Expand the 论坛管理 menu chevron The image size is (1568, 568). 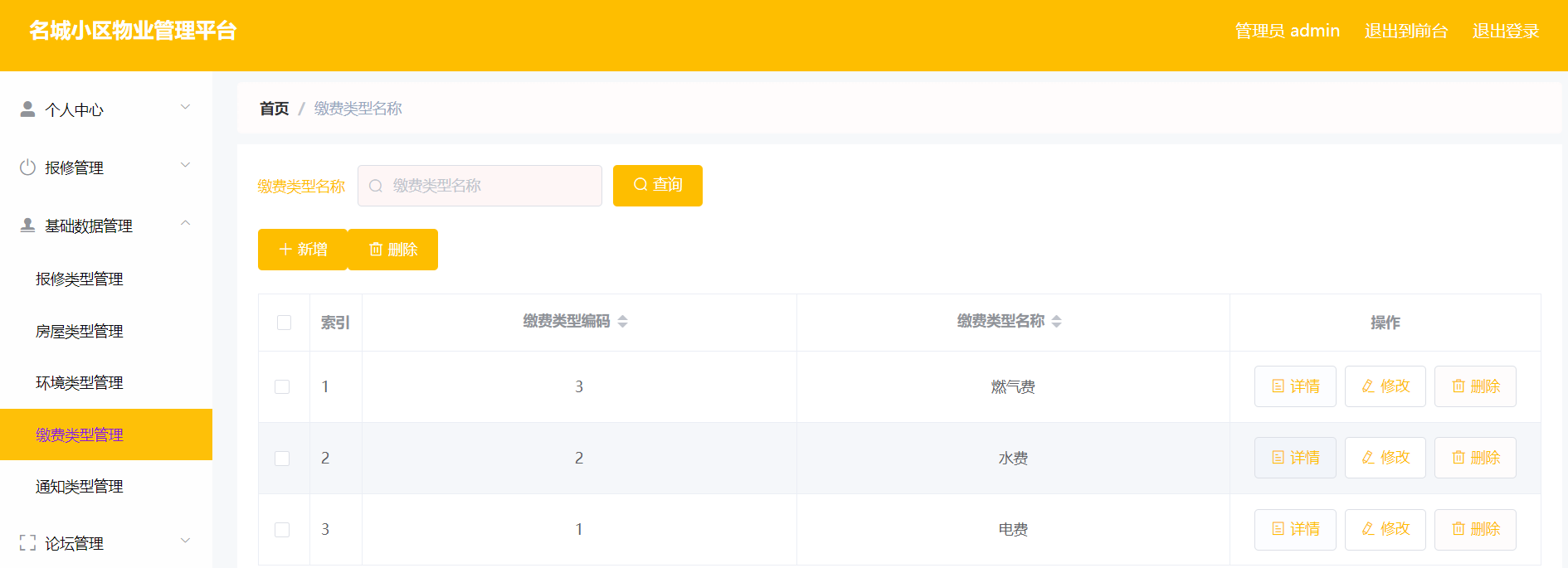186,541
